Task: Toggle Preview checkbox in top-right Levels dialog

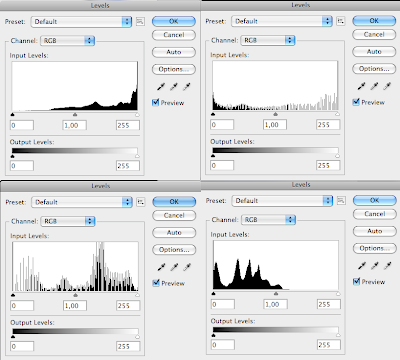Action: pyautogui.click(x=356, y=102)
